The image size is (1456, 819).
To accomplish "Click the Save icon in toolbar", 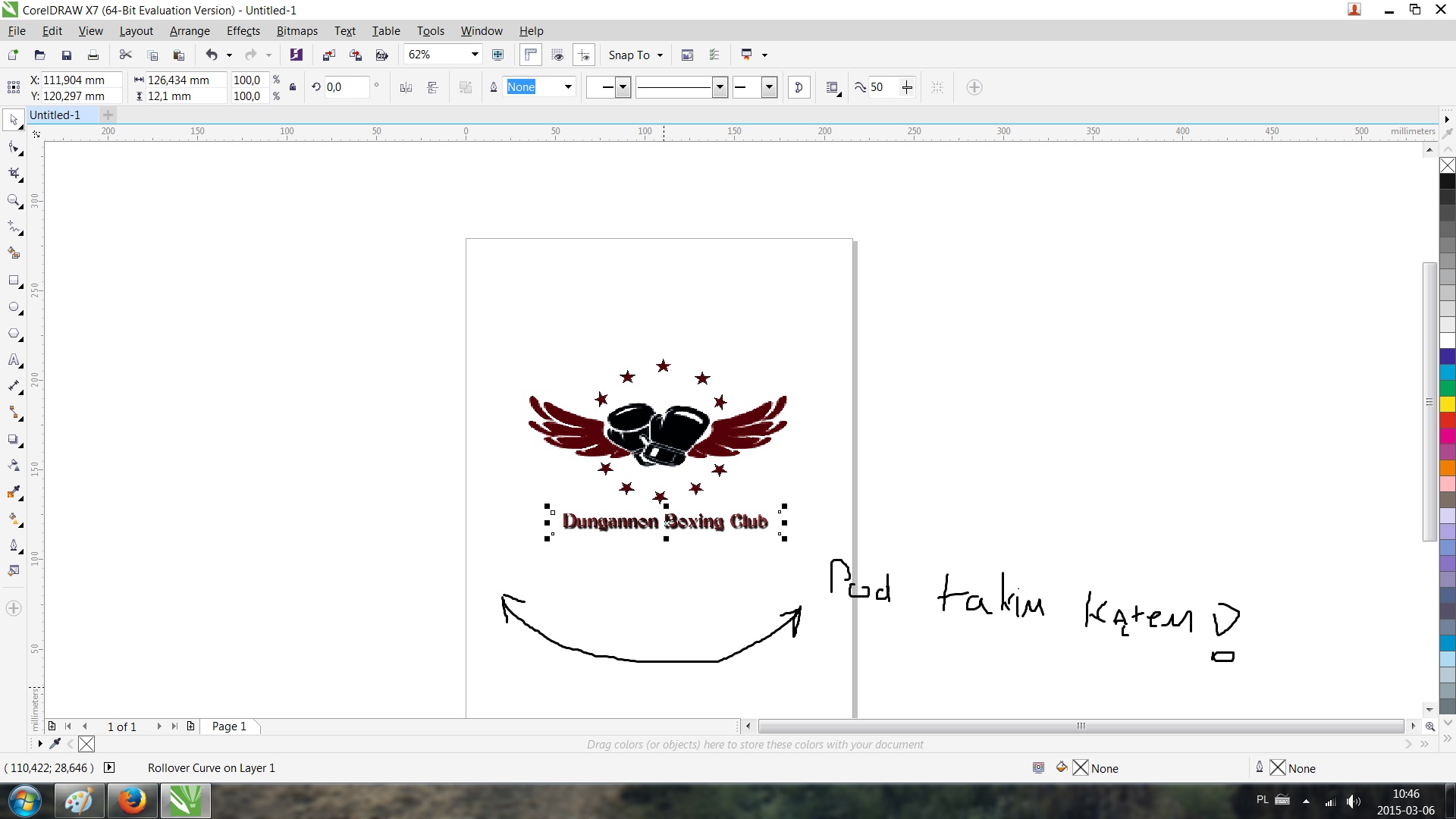I will point(67,55).
